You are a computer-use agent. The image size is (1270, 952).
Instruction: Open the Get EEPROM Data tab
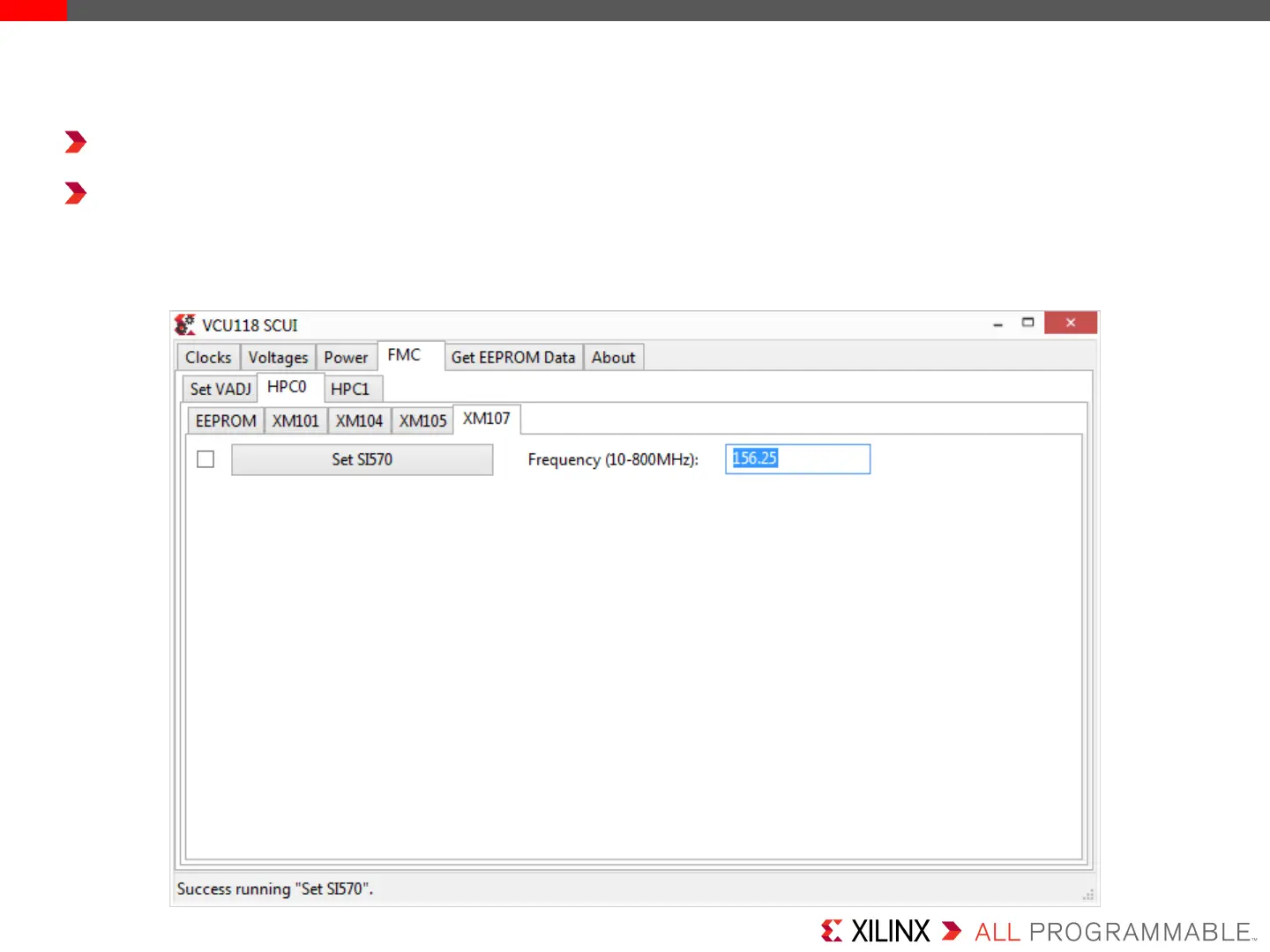[513, 357]
